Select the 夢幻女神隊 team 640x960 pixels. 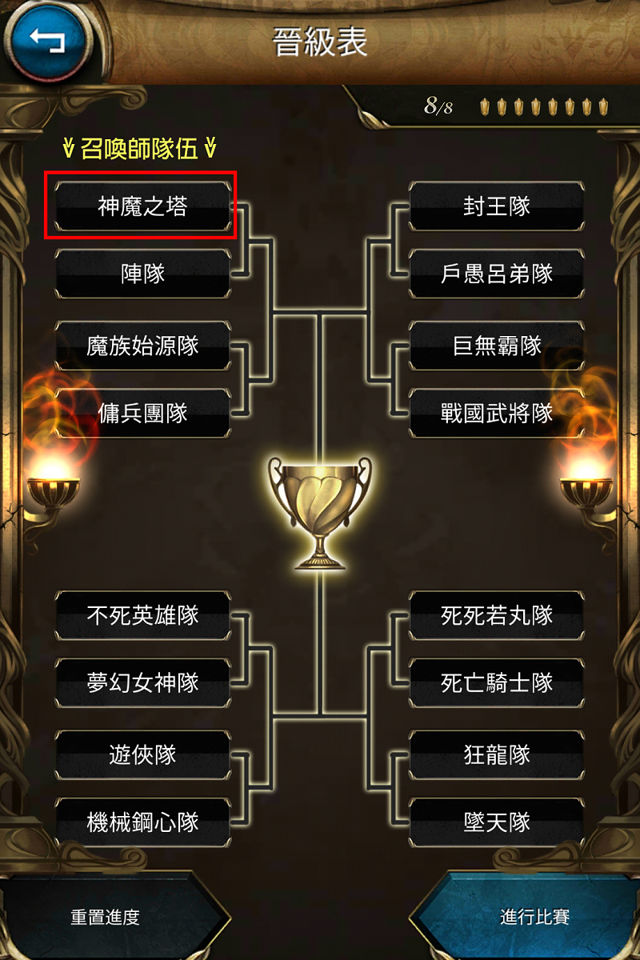point(143,683)
